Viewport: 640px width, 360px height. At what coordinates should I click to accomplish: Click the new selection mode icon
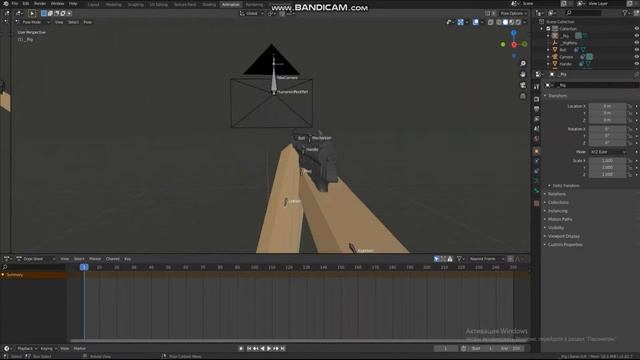(44, 13)
